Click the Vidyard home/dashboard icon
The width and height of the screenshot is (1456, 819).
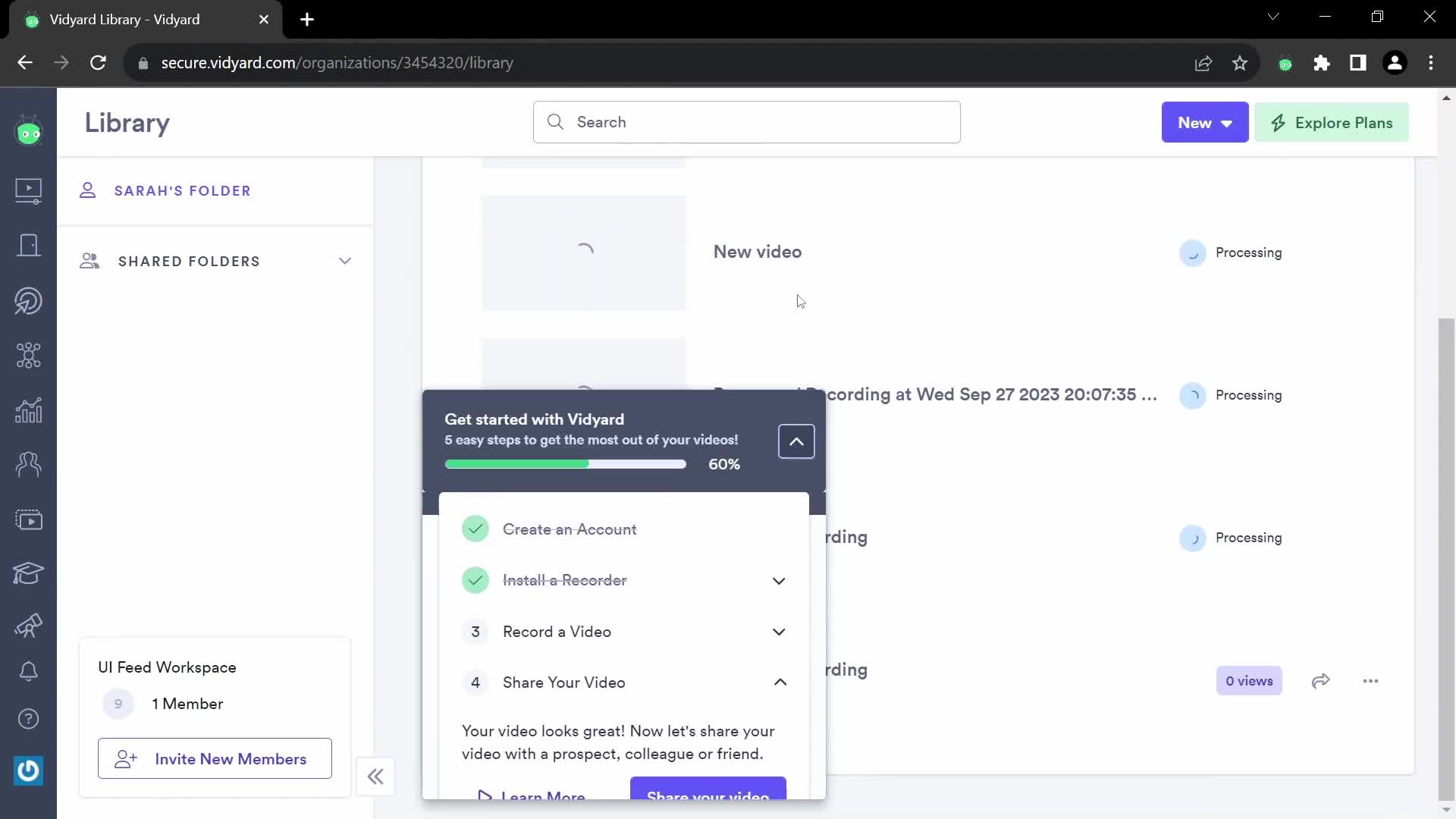[28, 132]
